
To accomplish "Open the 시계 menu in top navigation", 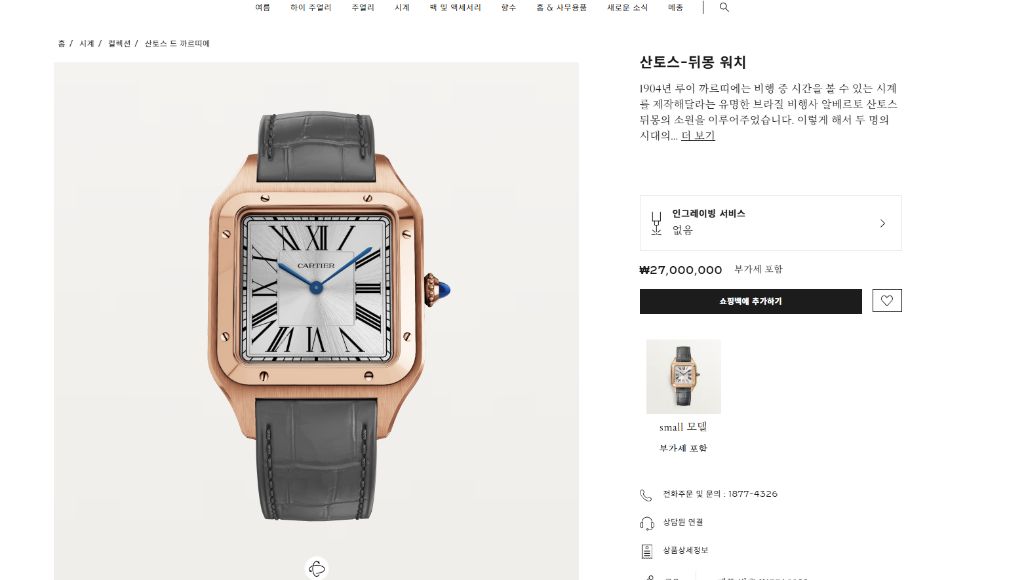I will pos(402,7).
